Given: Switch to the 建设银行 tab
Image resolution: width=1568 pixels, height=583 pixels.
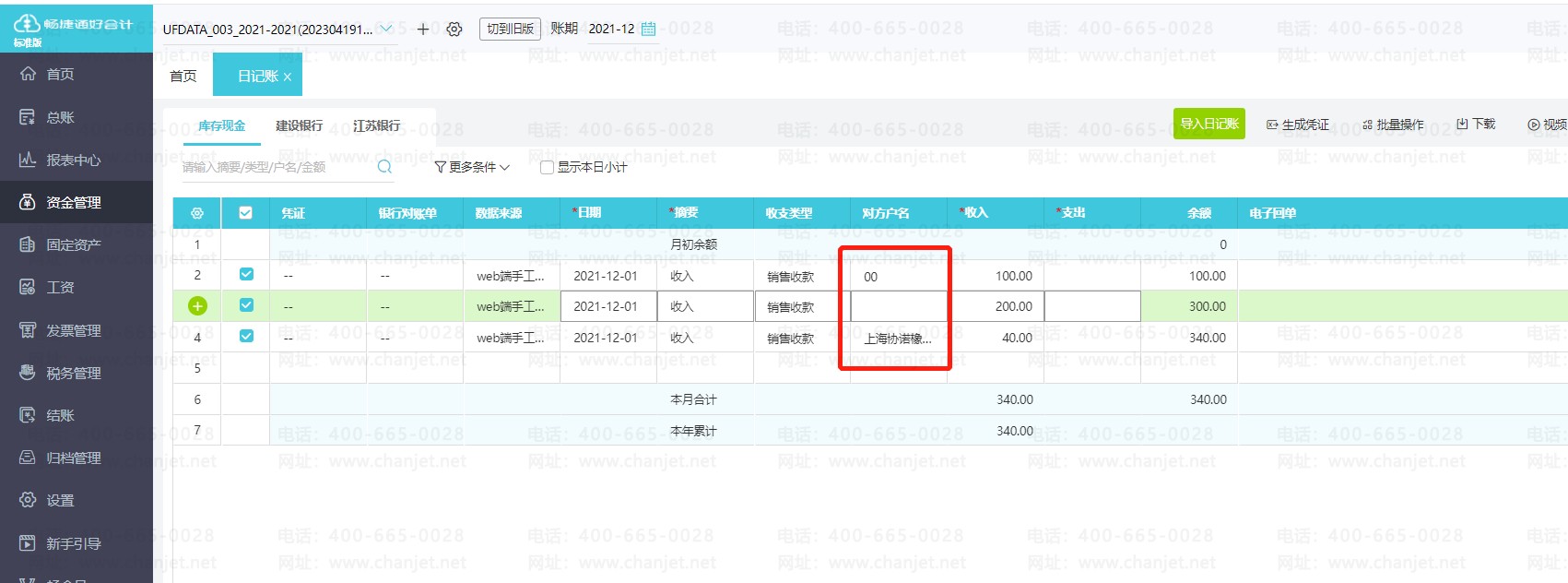Looking at the screenshot, I should coord(299,125).
